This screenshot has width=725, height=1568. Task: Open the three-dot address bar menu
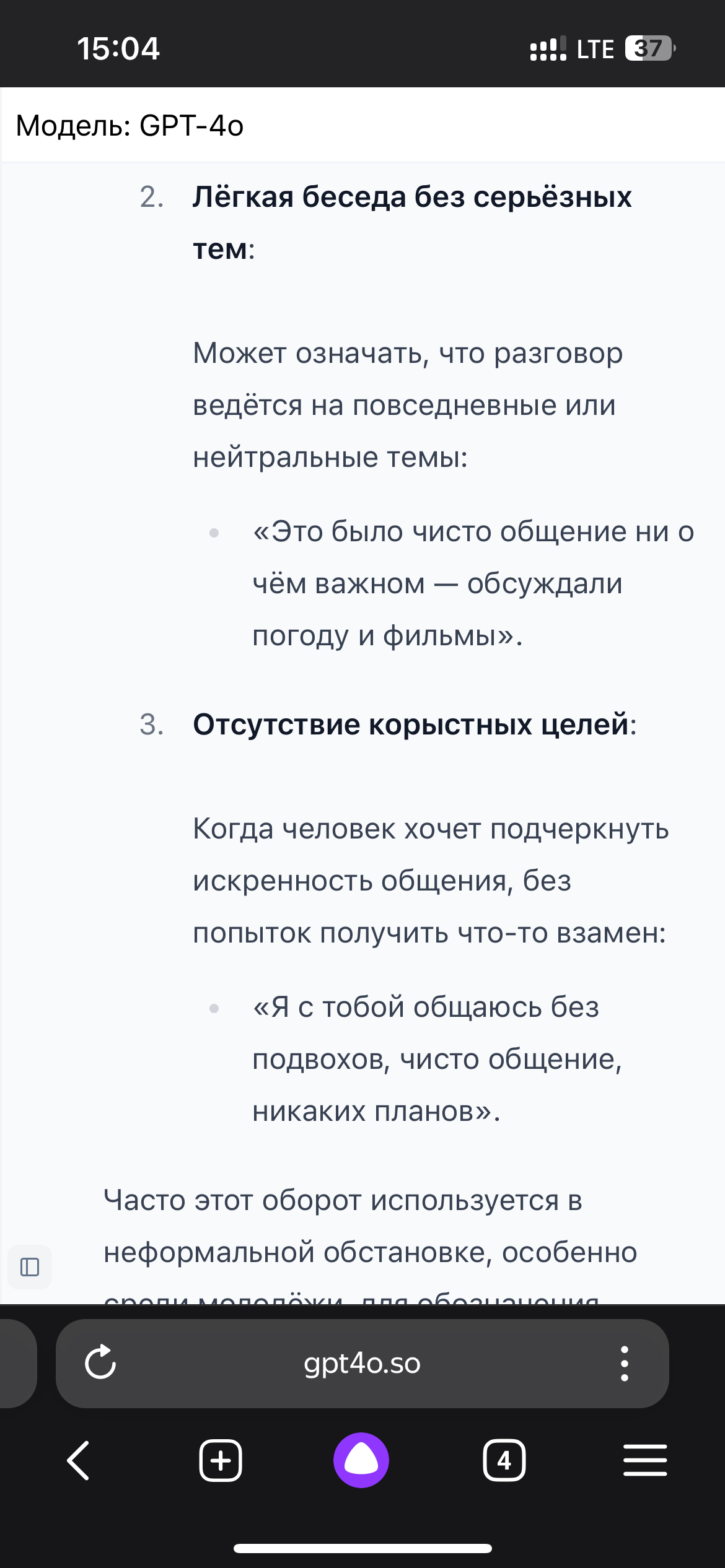(624, 1363)
